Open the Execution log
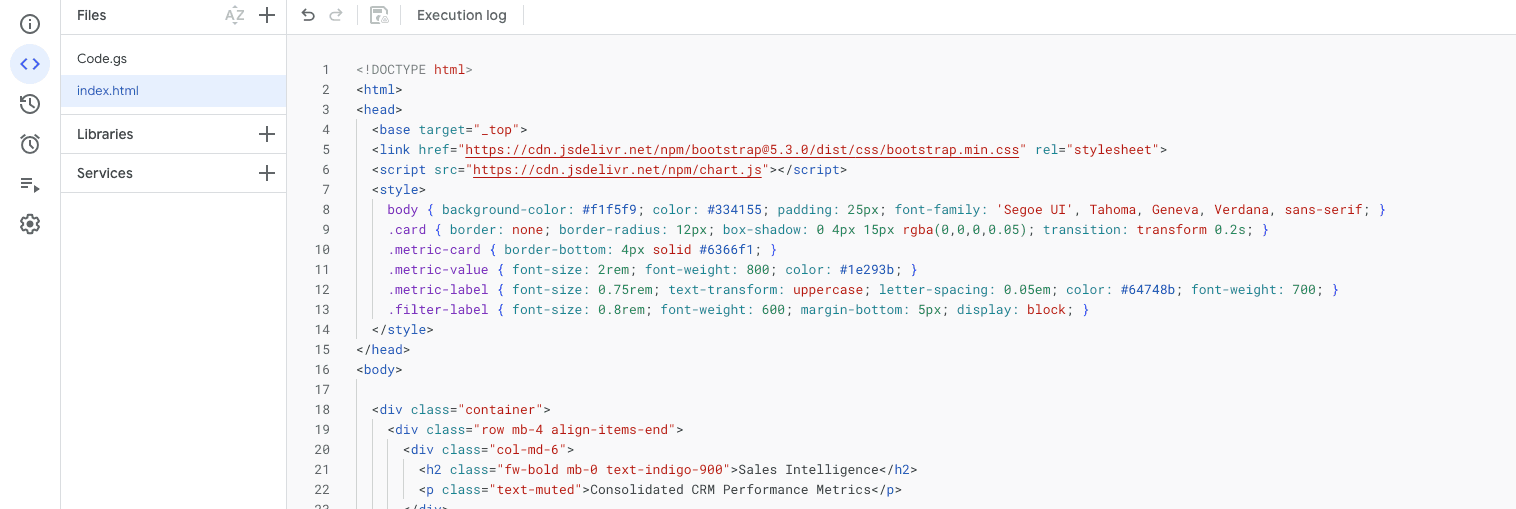This screenshot has height=509, width=1516. [x=461, y=15]
